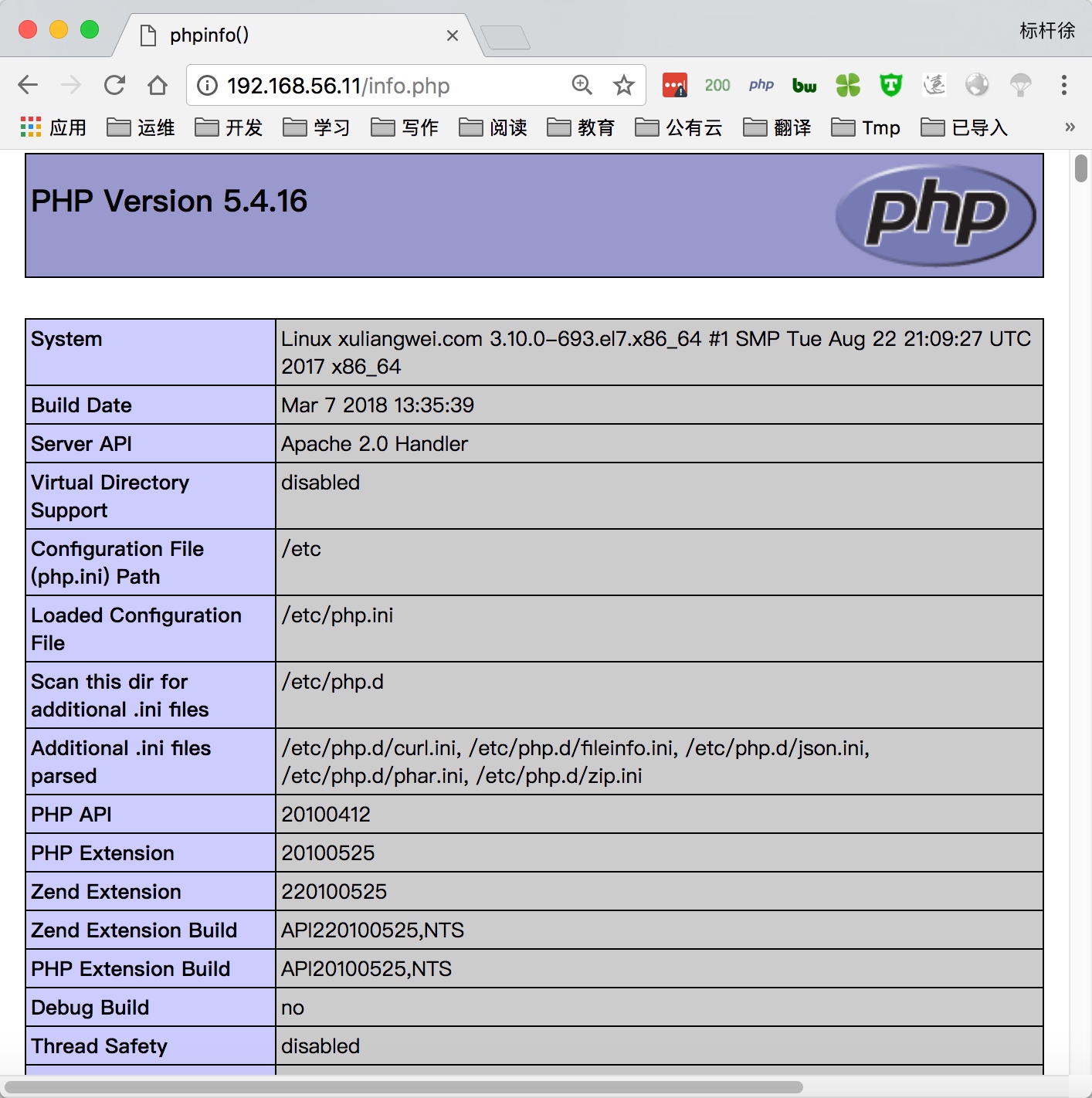Click the forward navigation arrow
This screenshot has width=1092, height=1098.
click(x=71, y=85)
